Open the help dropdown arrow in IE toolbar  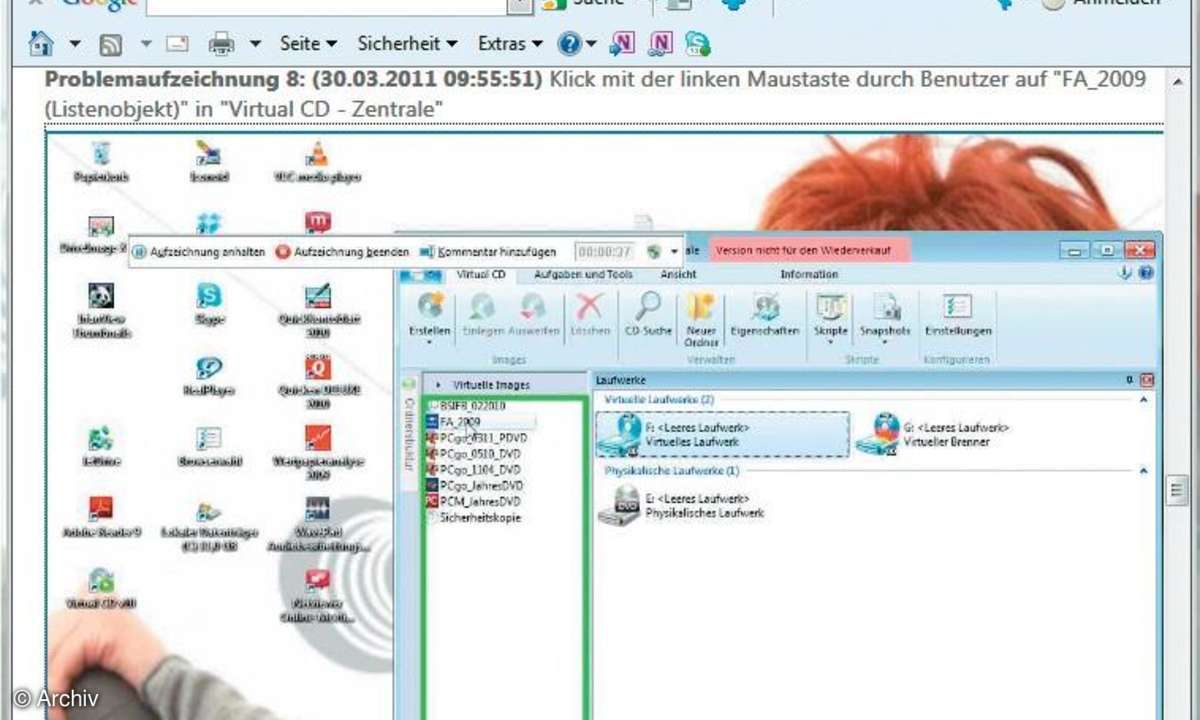[591, 44]
